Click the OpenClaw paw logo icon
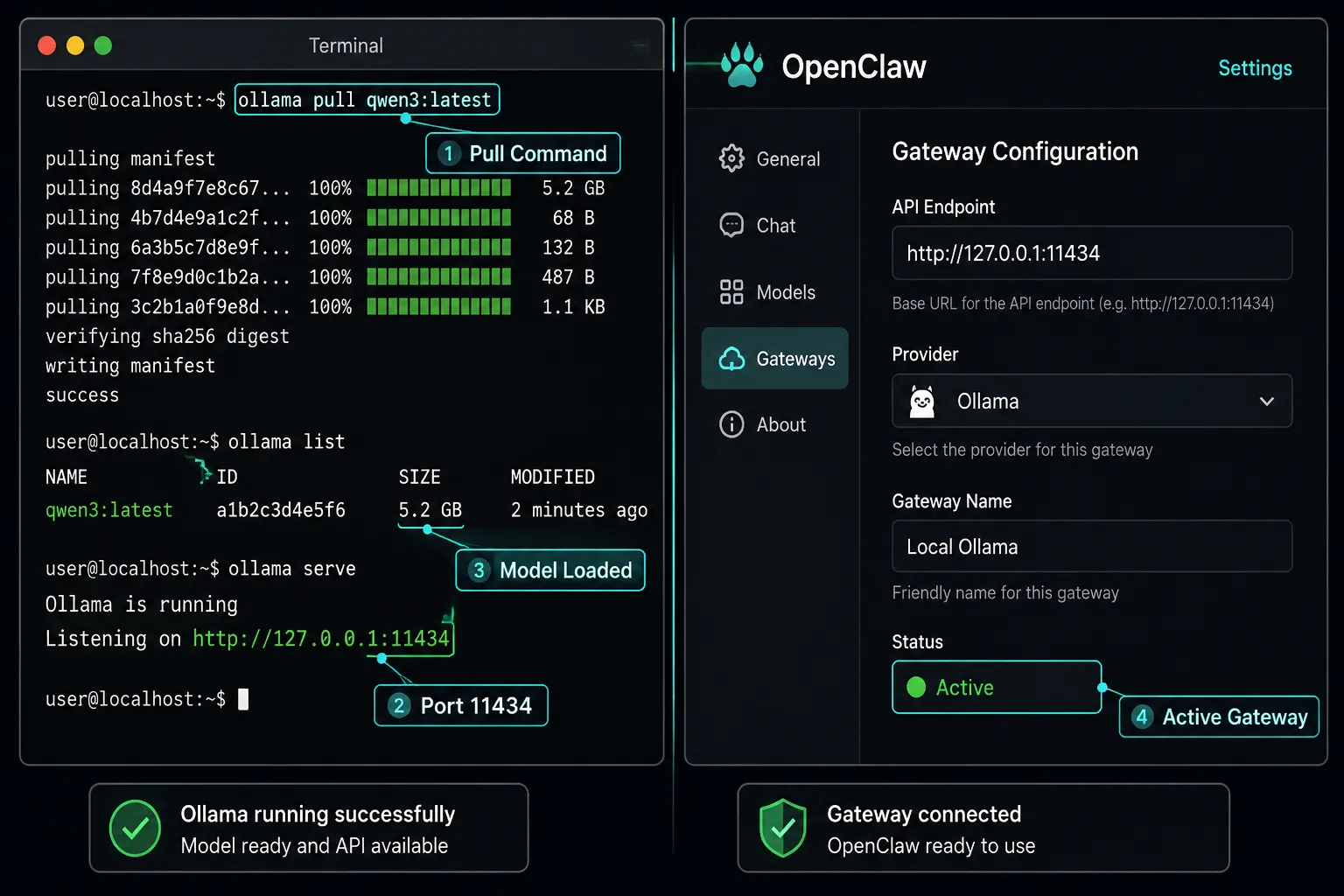Screen dimensions: 1344x896 click(x=742, y=66)
